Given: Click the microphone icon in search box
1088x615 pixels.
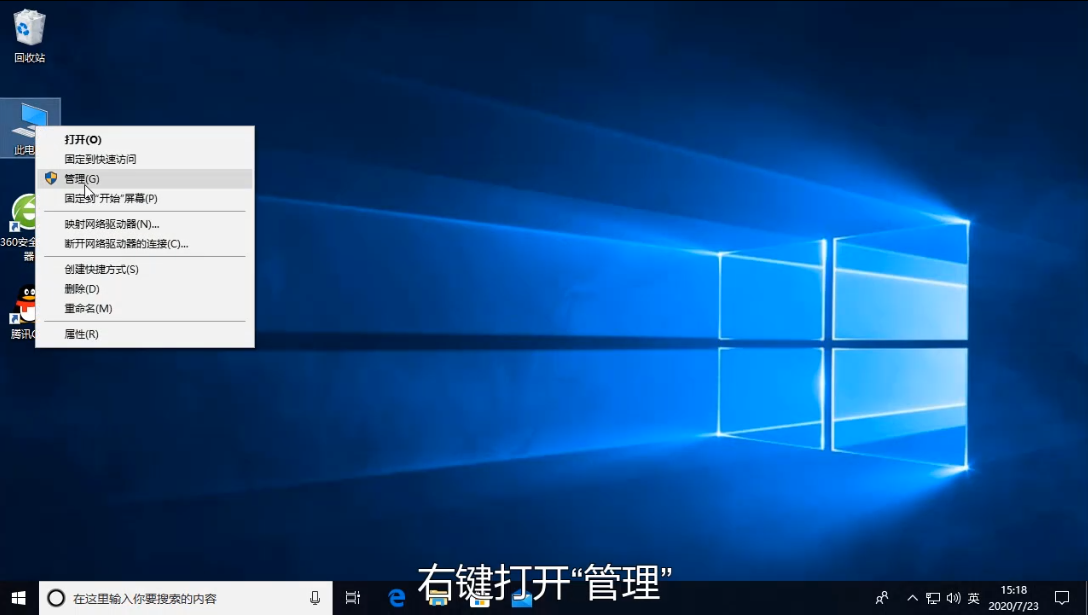Looking at the screenshot, I should click(x=315, y=598).
